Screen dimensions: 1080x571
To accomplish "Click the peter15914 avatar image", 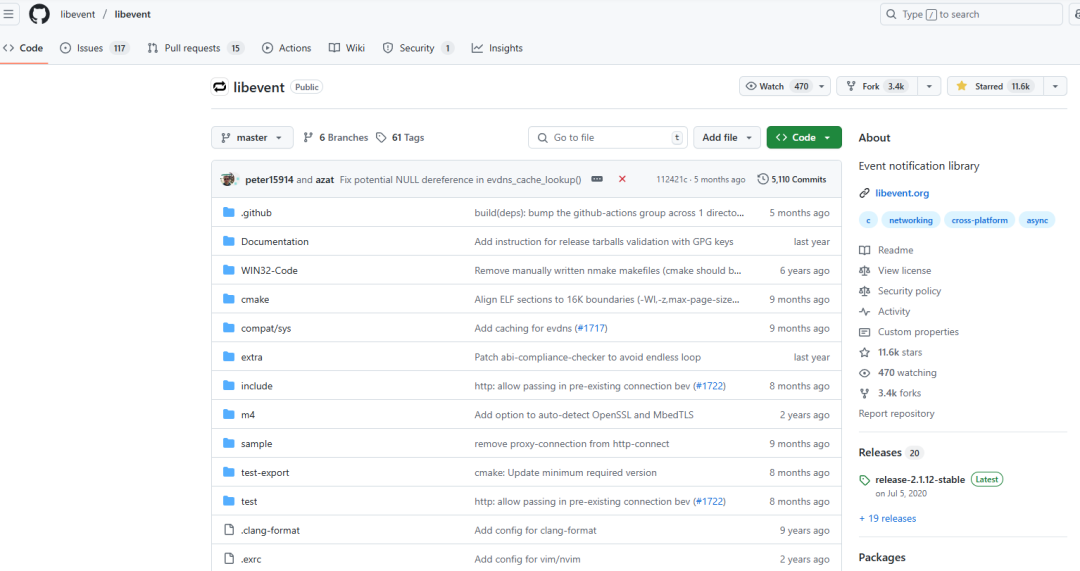I will [228, 179].
